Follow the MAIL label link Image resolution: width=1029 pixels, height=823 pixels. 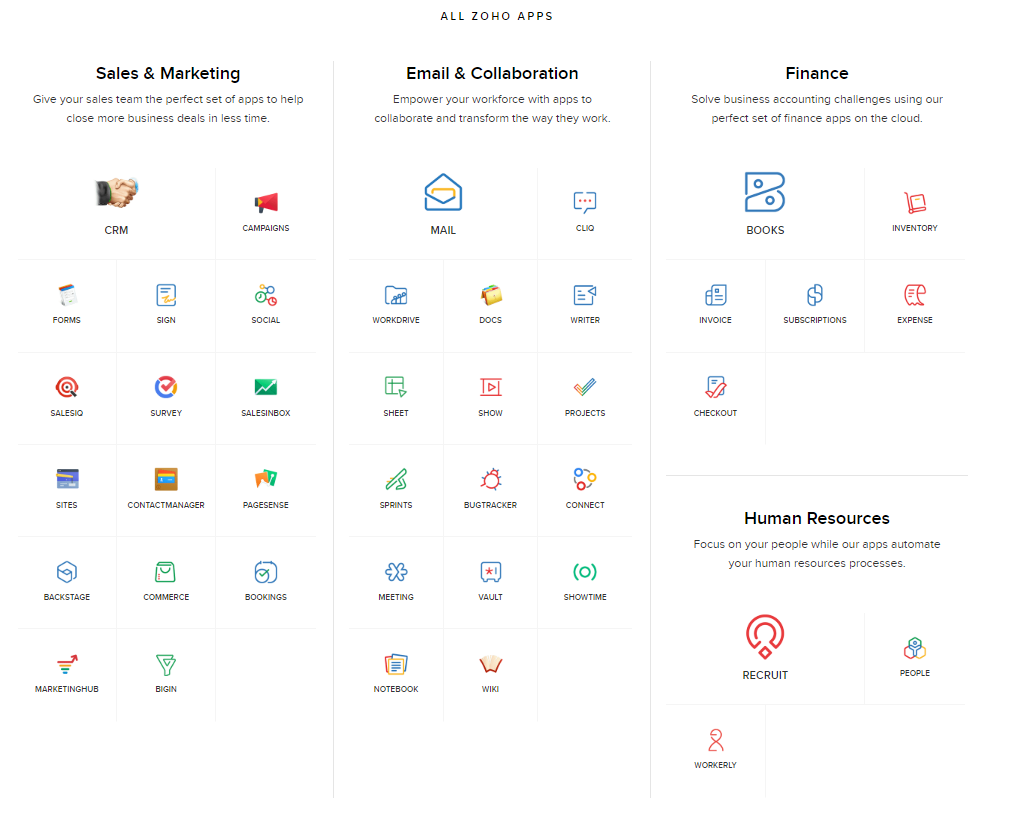(443, 230)
